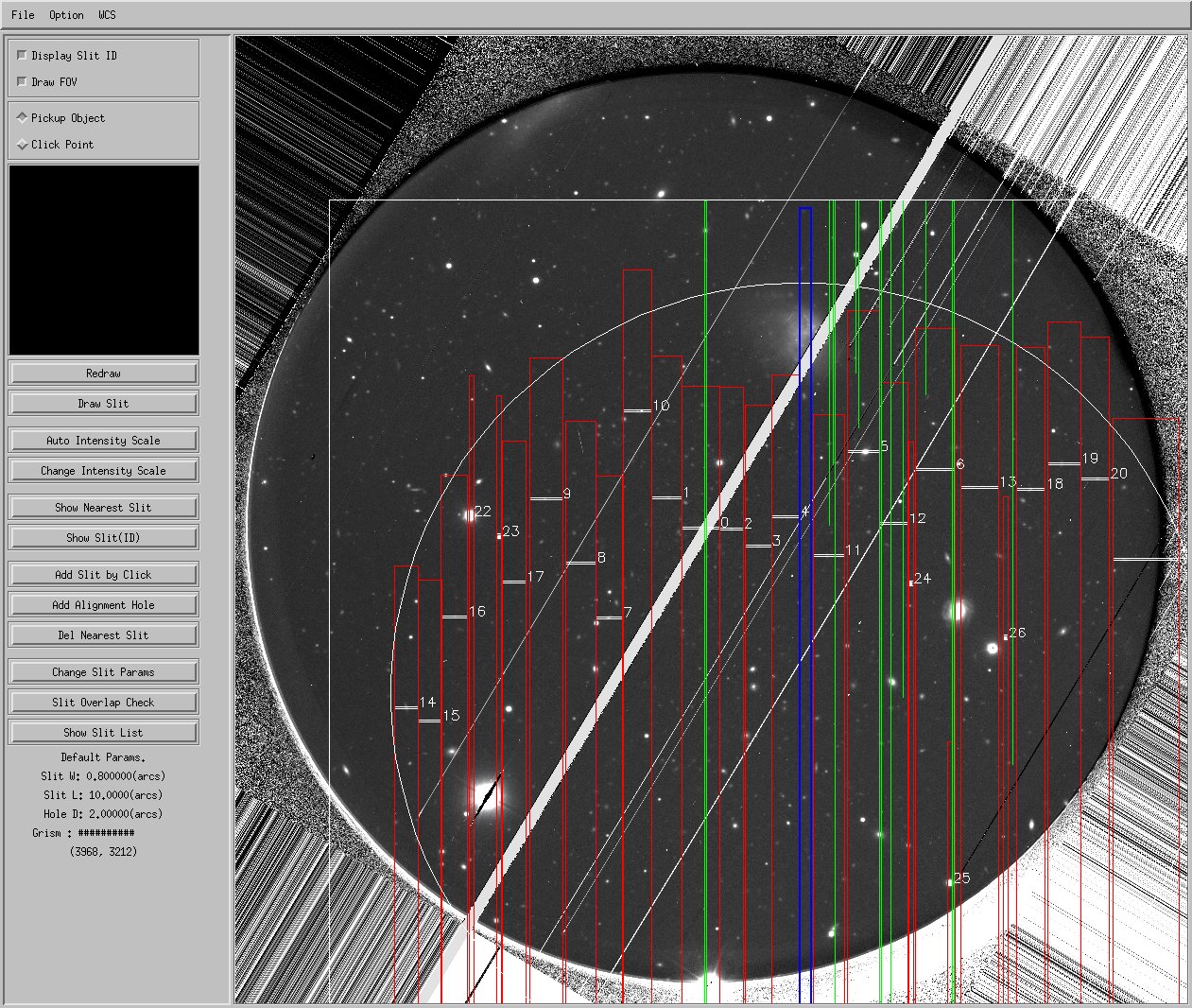The height and width of the screenshot is (1008, 1192).
Task: Click slit label 7 on the image
Action: pyautogui.click(x=628, y=614)
